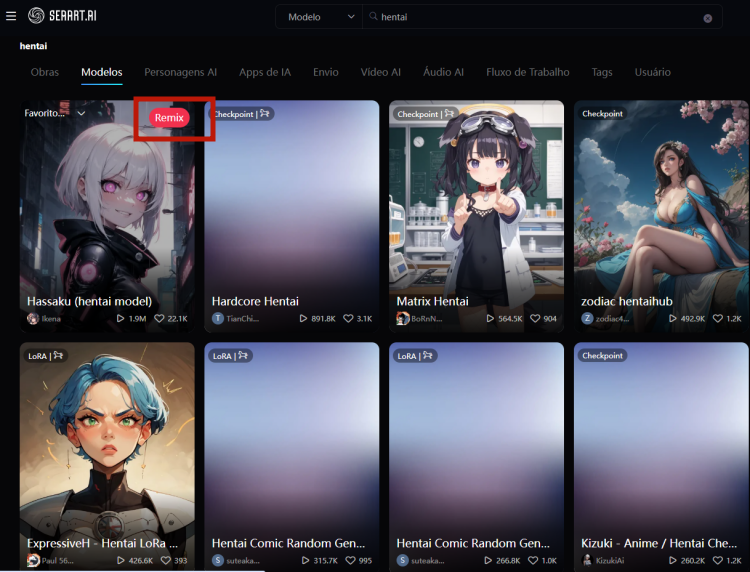Open the hamburger menu beside the SeaArt logo
Screen dimensions: 750x572
click(x=11, y=16)
